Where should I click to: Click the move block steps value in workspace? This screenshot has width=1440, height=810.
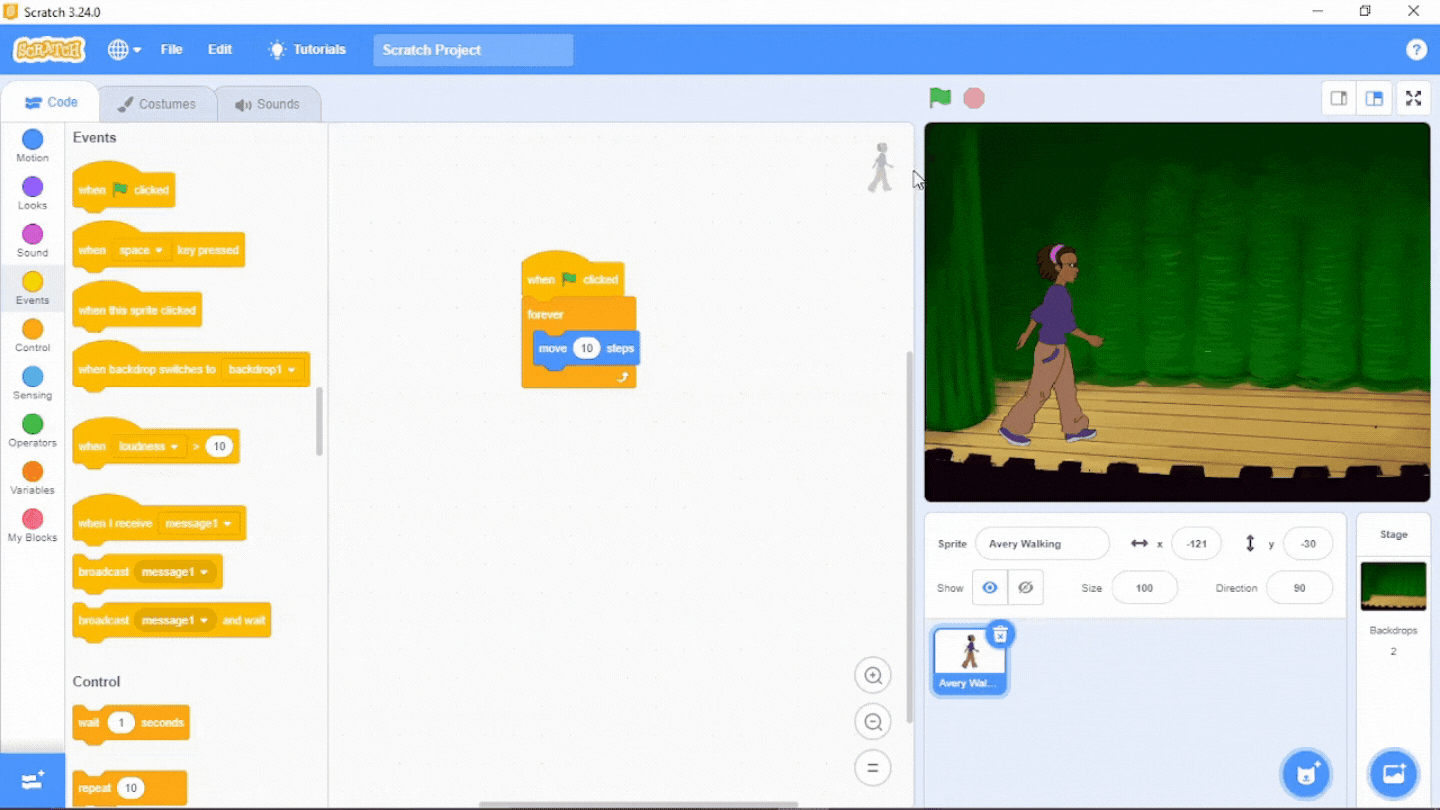[x=586, y=348]
